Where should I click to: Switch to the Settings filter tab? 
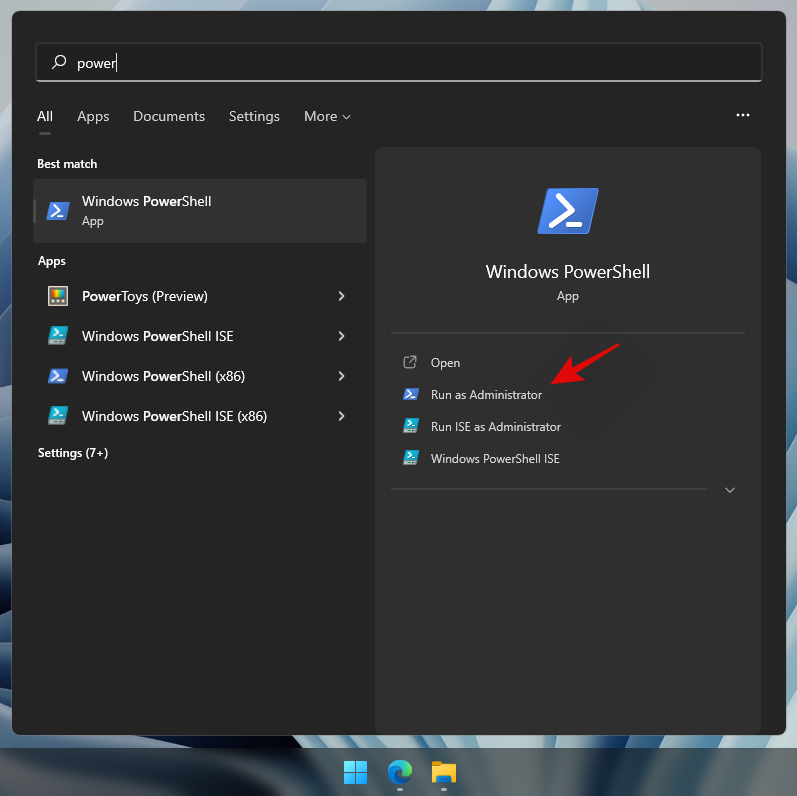tap(254, 116)
